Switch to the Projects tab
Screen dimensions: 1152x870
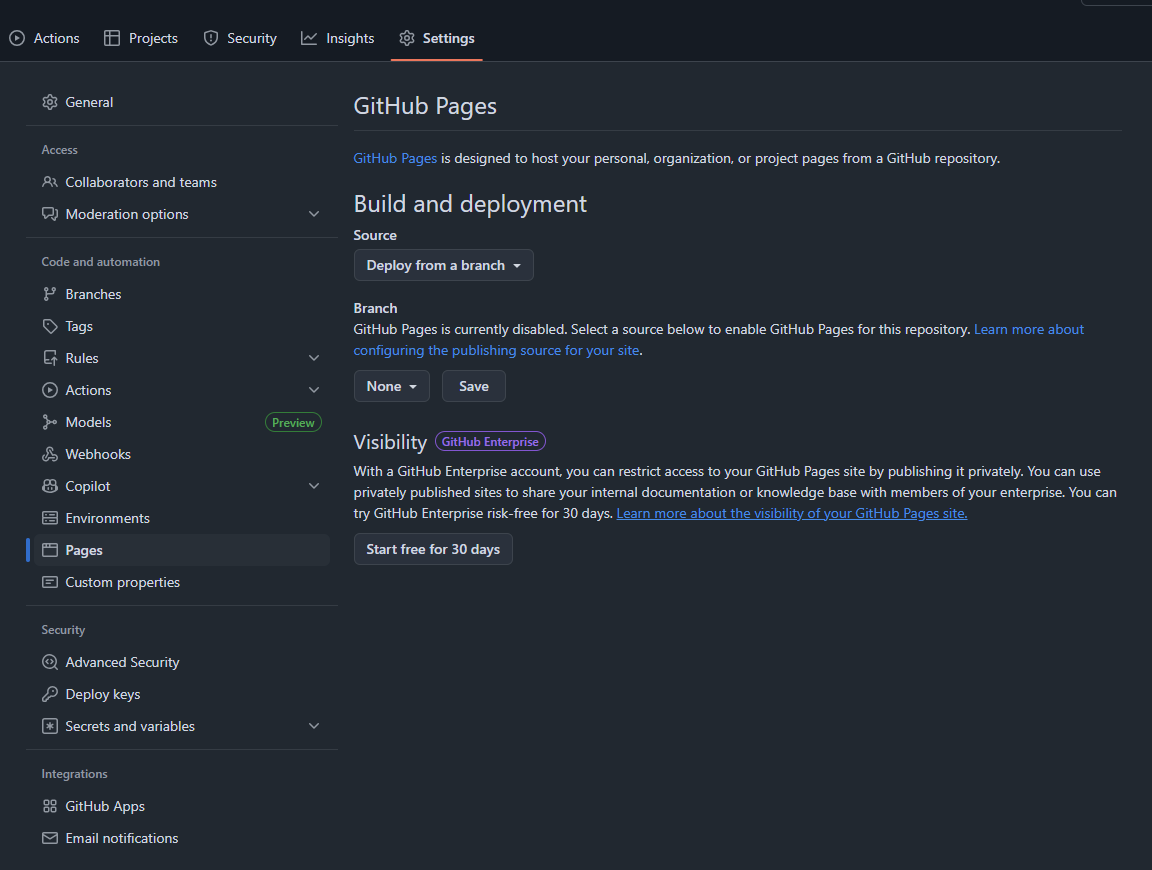click(x=141, y=38)
